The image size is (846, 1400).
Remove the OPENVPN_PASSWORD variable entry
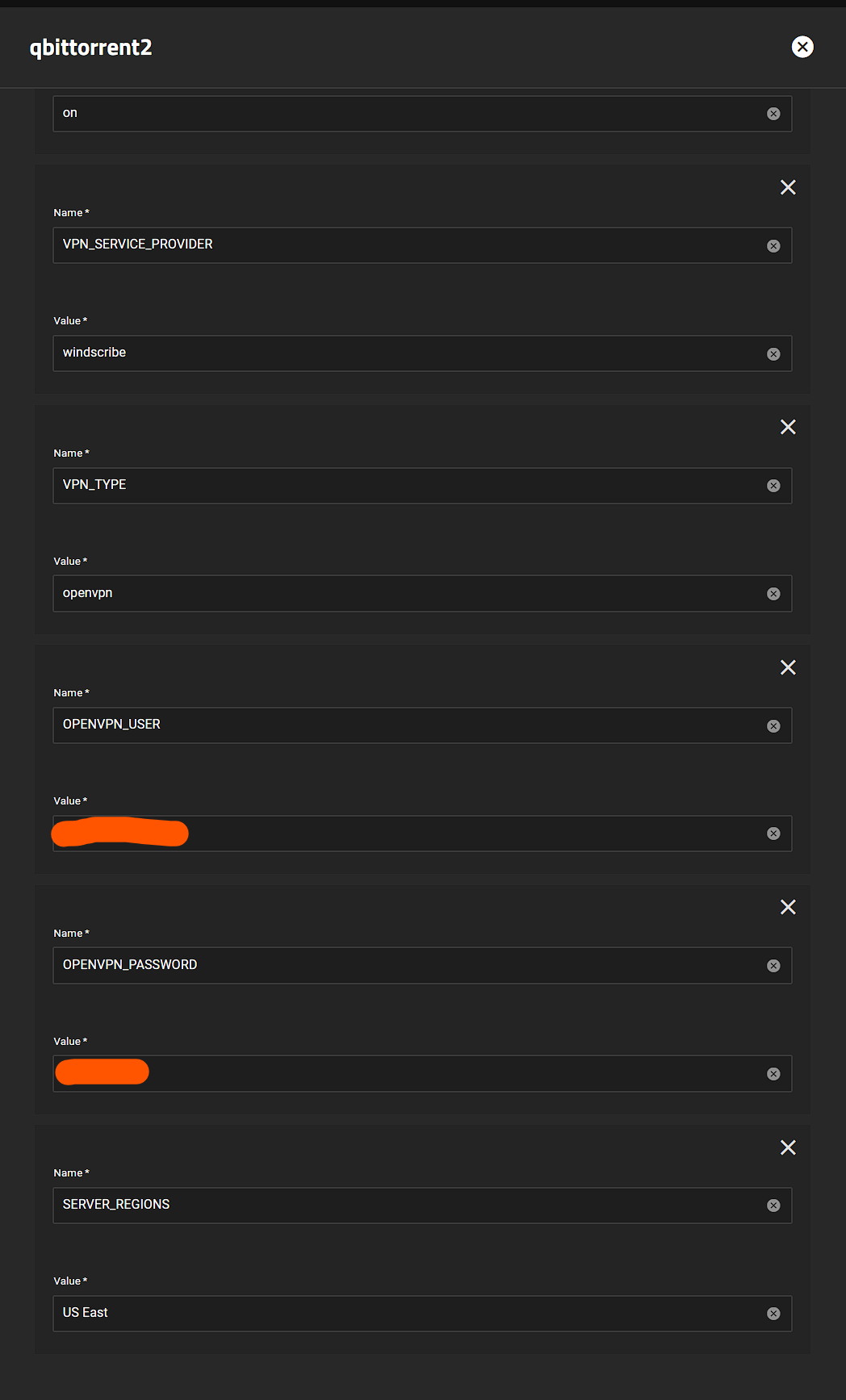(x=788, y=907)
